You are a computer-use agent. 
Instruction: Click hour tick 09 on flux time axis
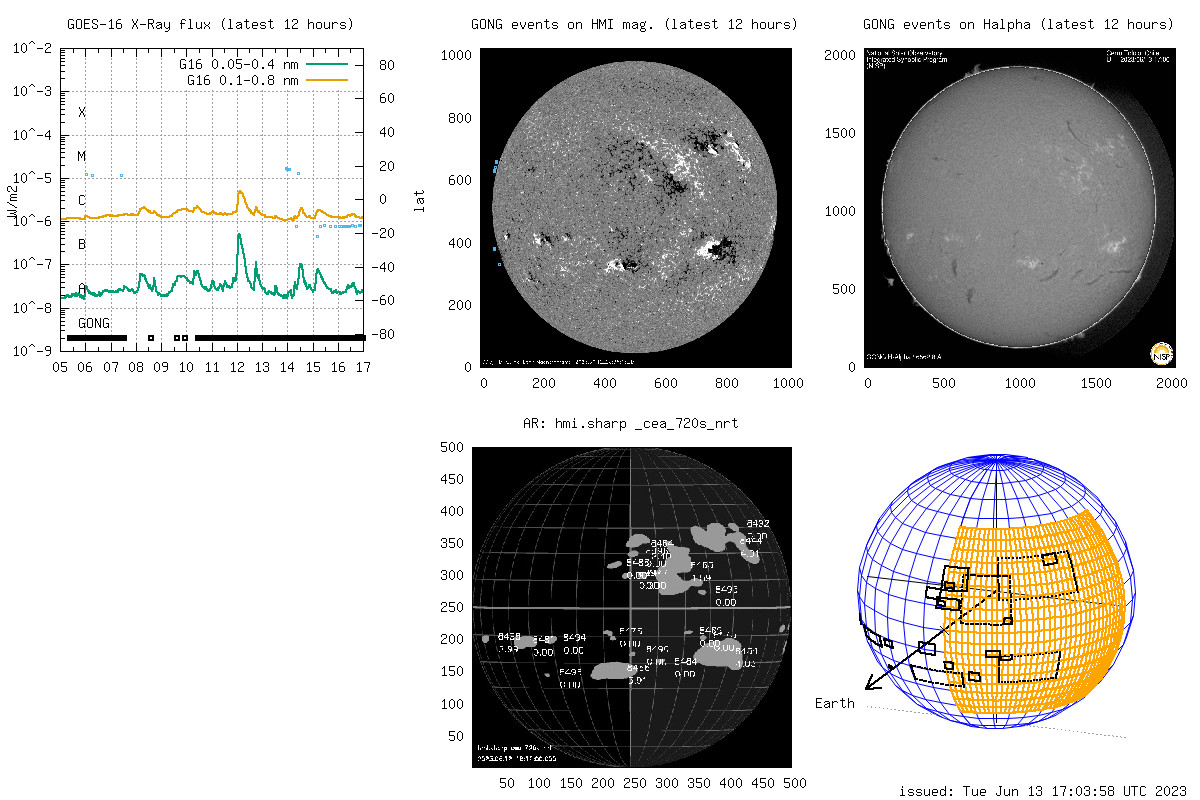[161, 368]
